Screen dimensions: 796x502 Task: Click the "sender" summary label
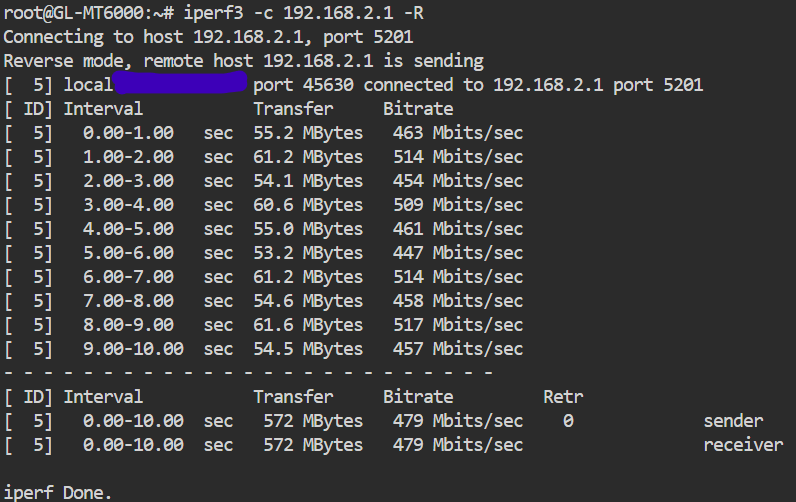[733, 421]
